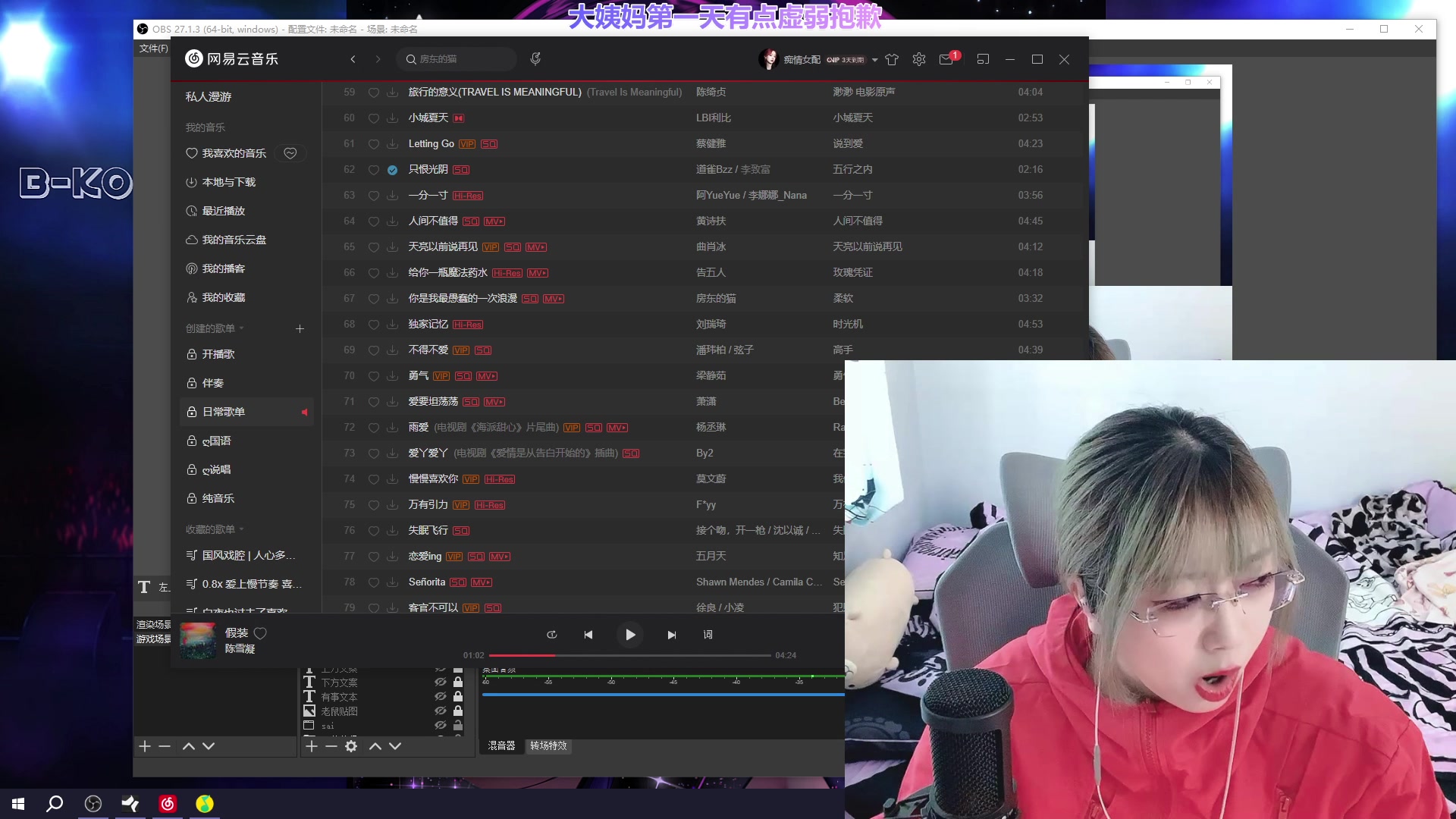Viewport: 1456px width, 819px height.
Task: Expand the user account dropdown arrow
Action: (x=874, y=60)
